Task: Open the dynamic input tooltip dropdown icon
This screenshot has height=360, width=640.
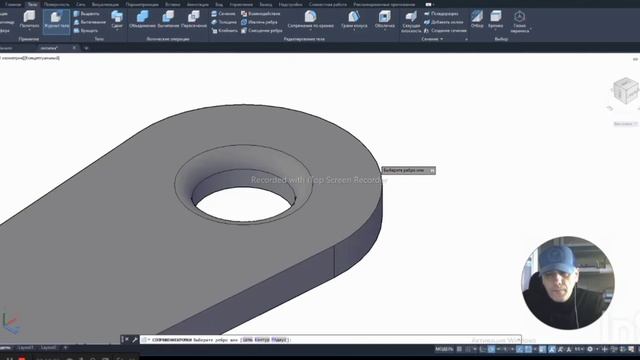Action: point(432,171)
